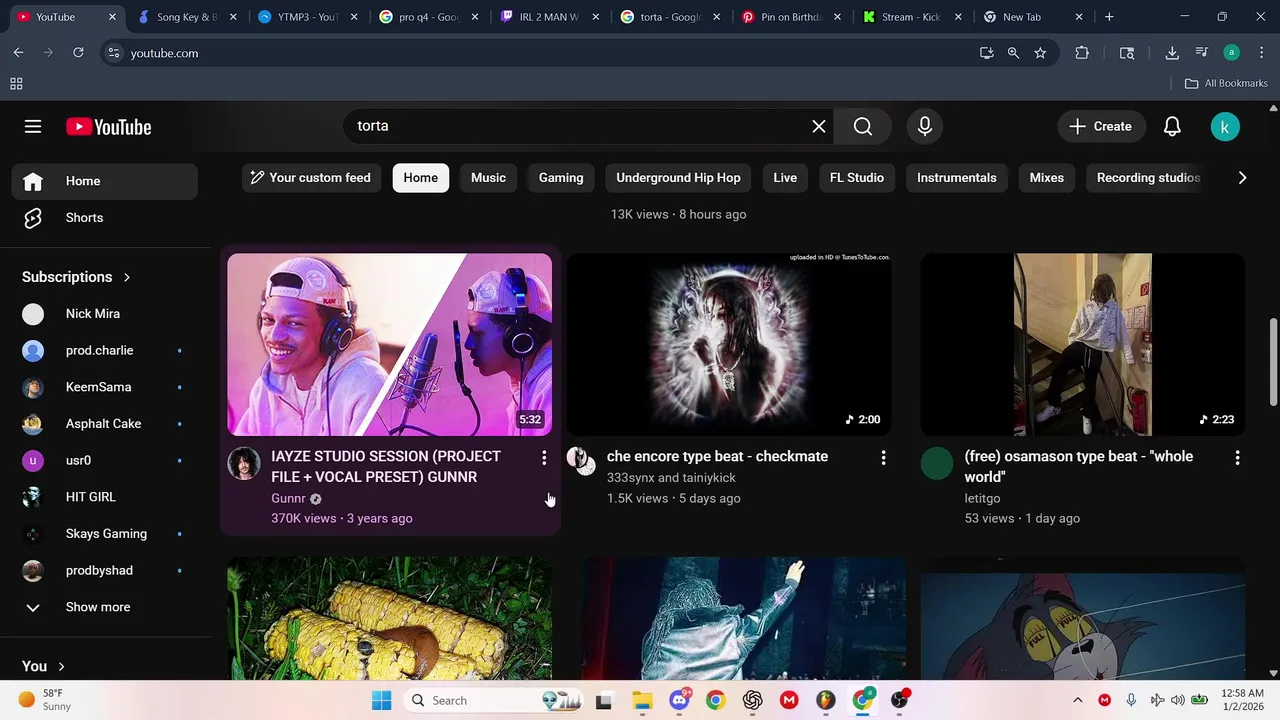
Task: Open ChatGPT from the taskbar
Action: (753, 700)
